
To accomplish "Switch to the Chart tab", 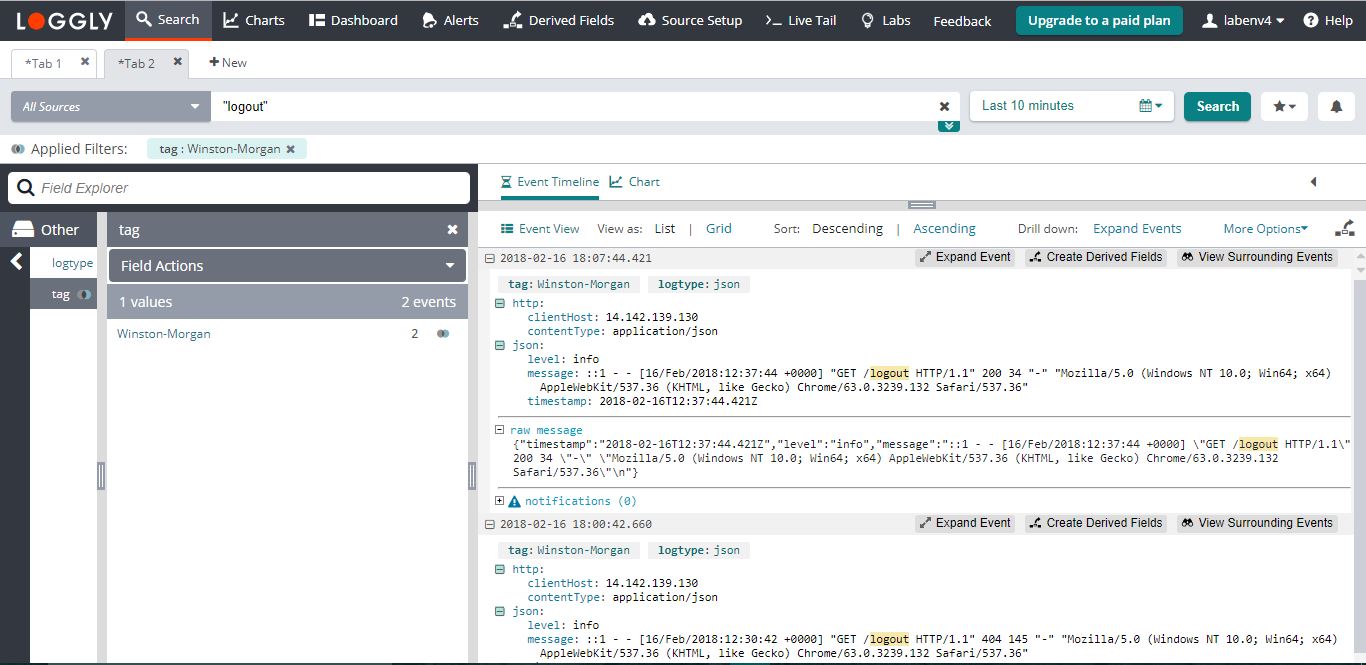I will [635, 182].
